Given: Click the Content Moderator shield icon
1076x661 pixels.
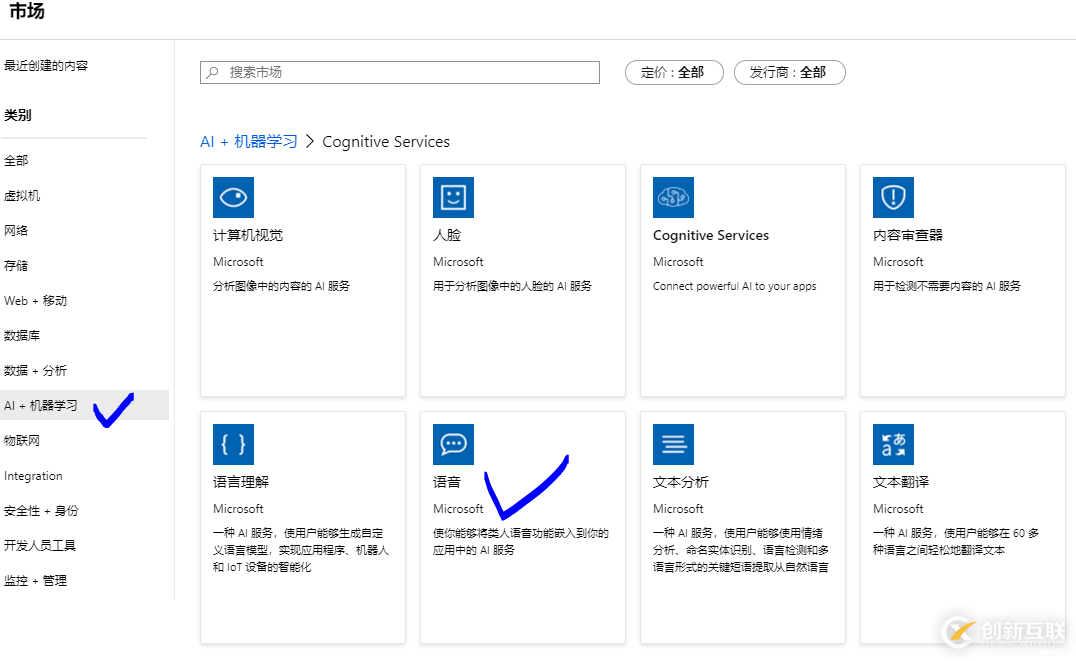Looking at the screenshot, I should 893,198.
